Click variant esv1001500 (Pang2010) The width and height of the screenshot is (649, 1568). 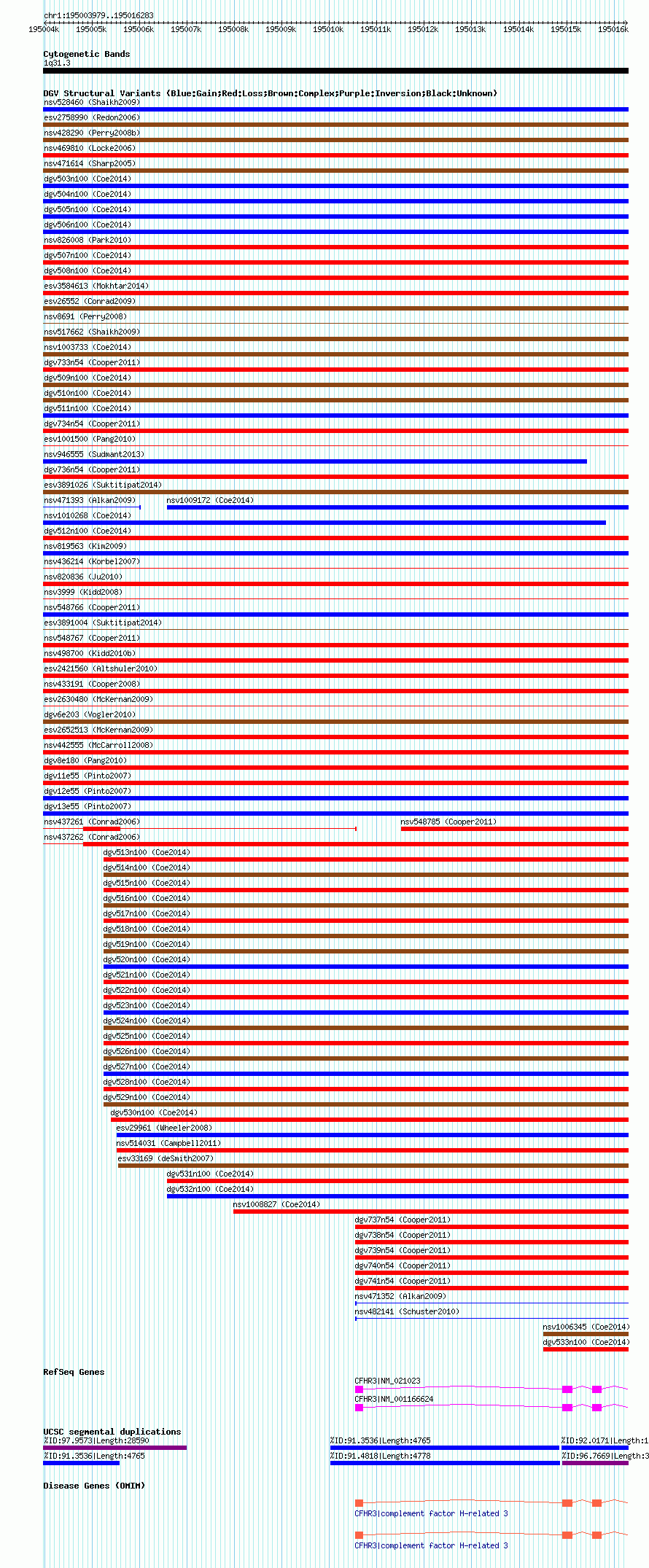89,439
